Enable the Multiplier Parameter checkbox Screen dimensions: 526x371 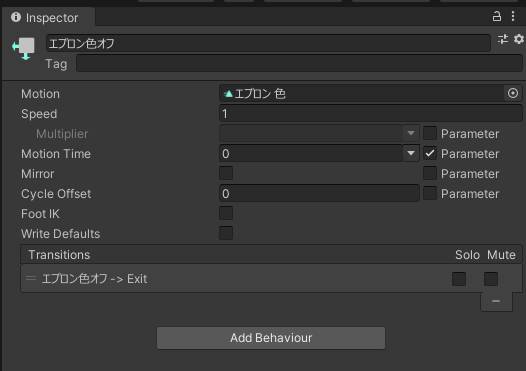click(x=430, y=133)
